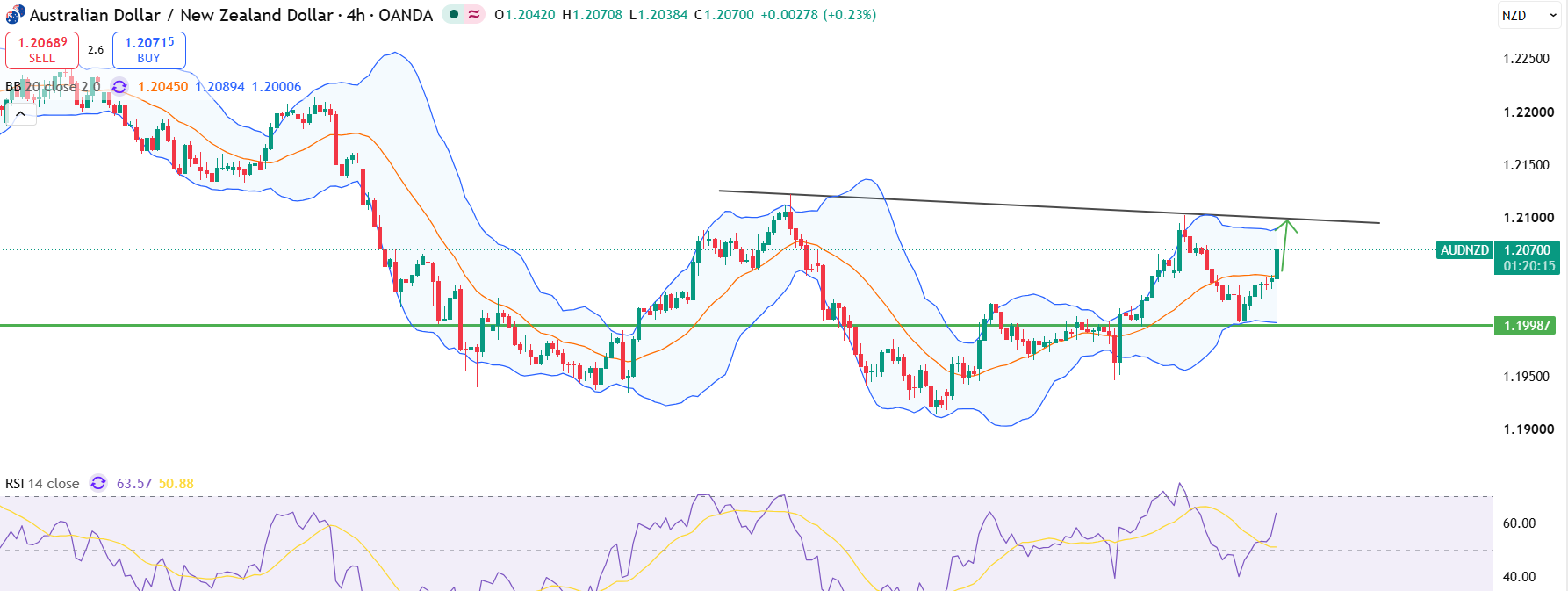This screenshot has height=591, width=1568.
Task: Click the green 1.19987 horizontal line price label
Action: coord(1526,326)
